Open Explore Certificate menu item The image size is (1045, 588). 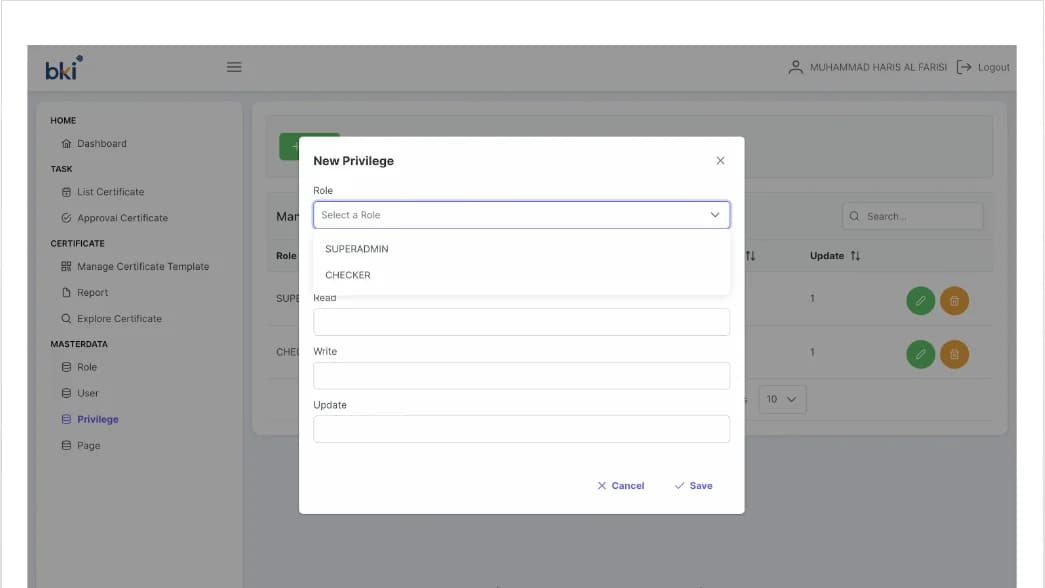[x=119, y=319]
